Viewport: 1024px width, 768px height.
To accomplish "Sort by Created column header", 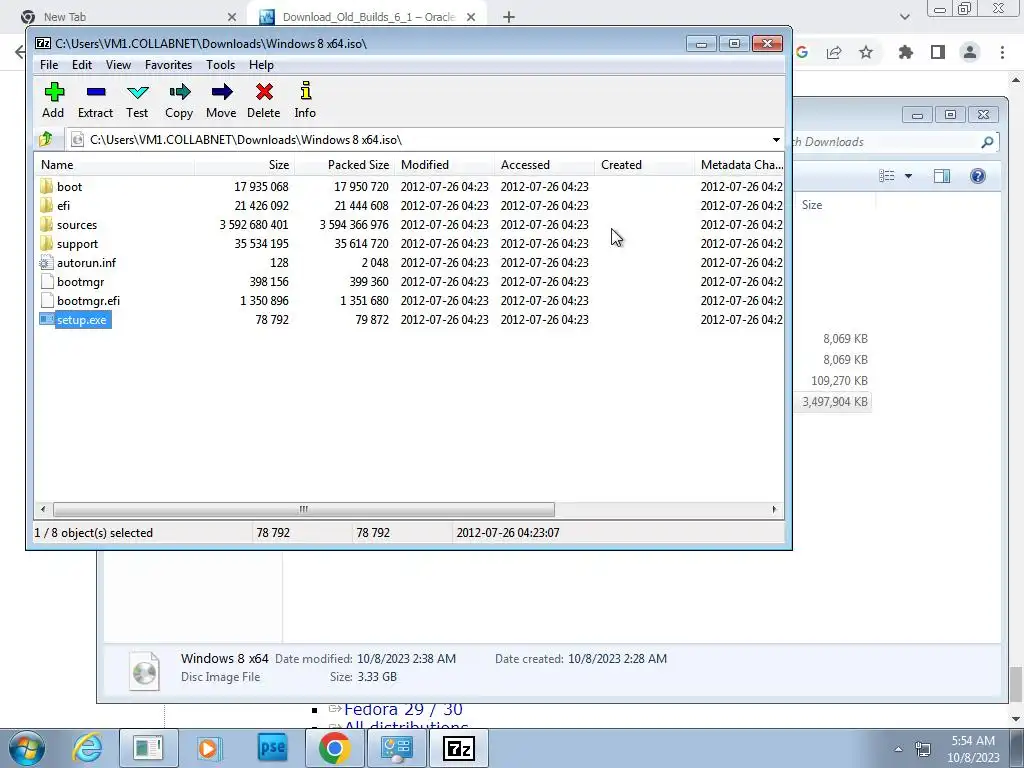I will pos(645,165).
